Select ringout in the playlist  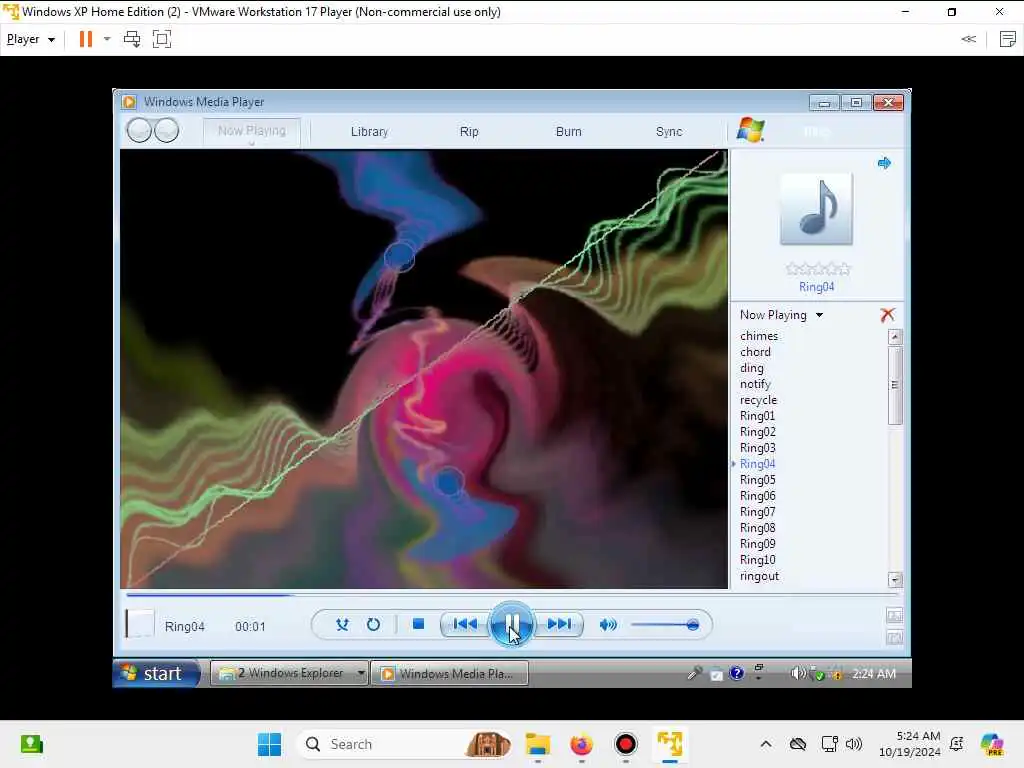tap(760, 576)
